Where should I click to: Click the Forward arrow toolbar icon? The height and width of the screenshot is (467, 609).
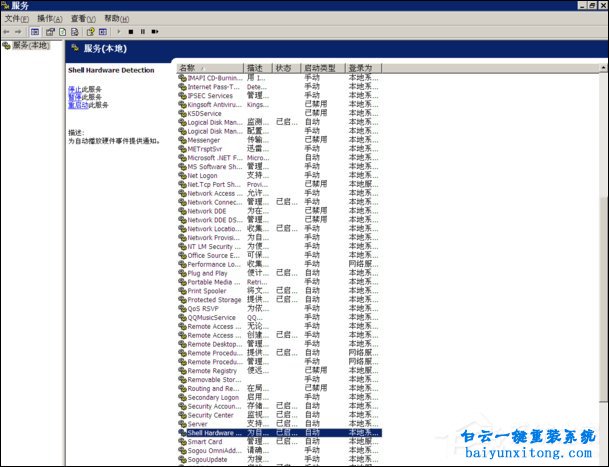click(x=19, y=32)
